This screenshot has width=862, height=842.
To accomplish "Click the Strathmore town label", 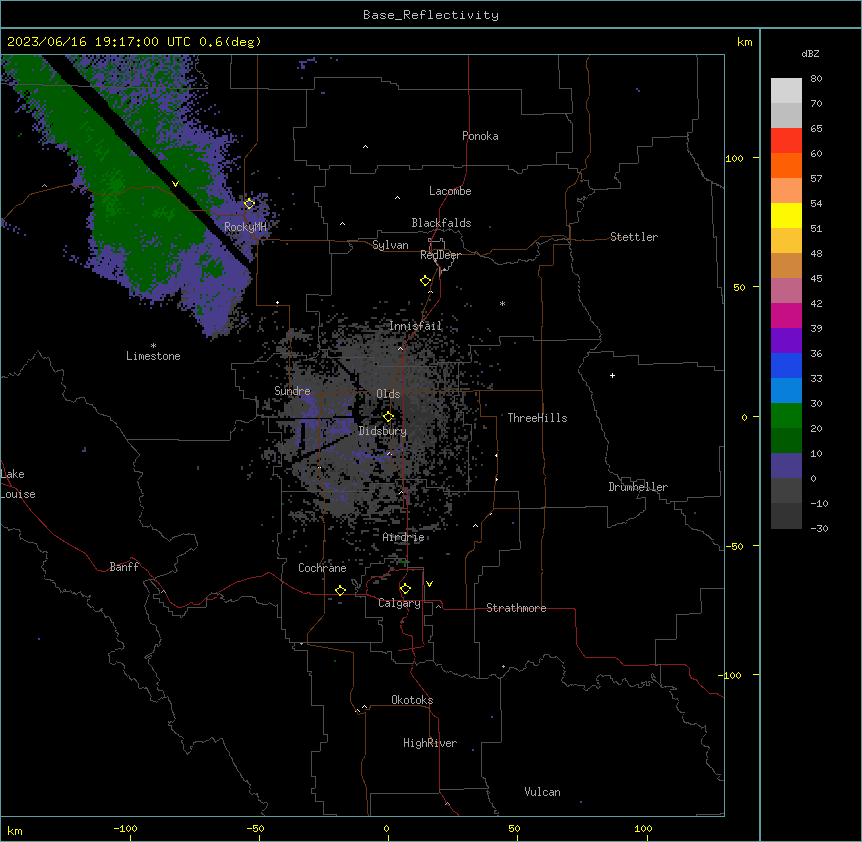I will (x=516, y=608).
